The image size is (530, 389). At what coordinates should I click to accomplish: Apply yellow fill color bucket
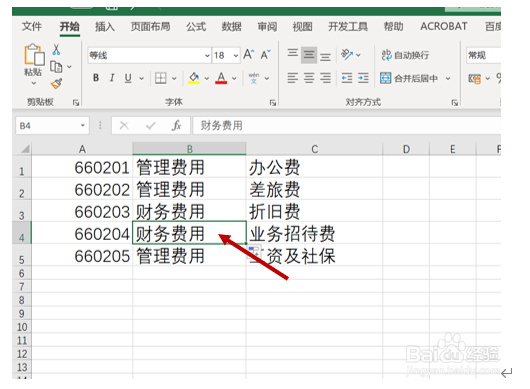[x=194, y=78]
